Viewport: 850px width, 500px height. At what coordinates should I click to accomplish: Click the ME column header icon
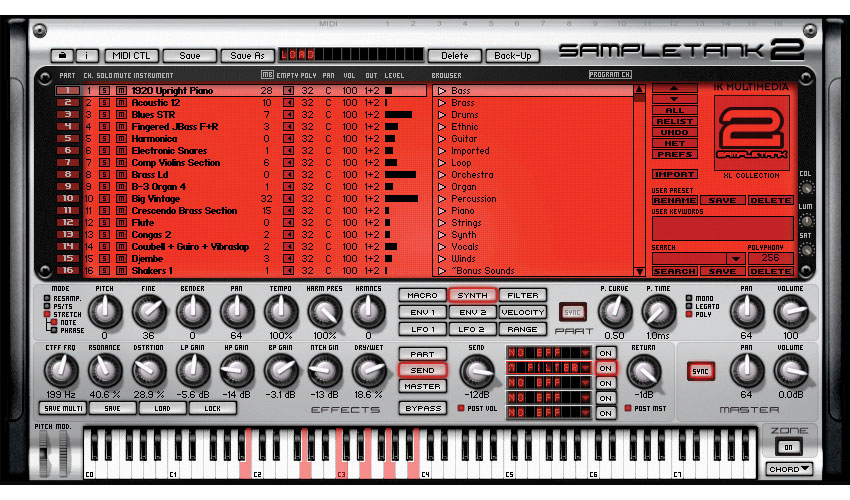267,74
